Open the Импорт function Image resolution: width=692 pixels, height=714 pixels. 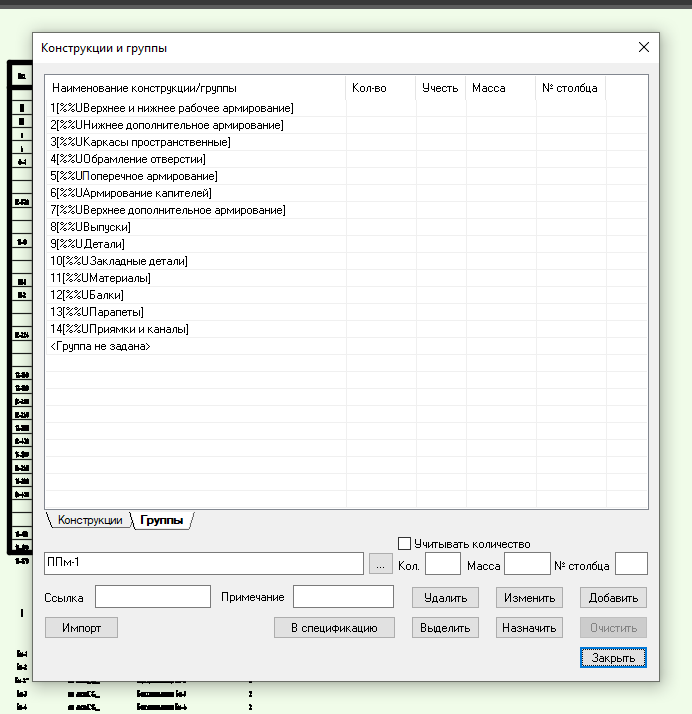click(81, 627)
